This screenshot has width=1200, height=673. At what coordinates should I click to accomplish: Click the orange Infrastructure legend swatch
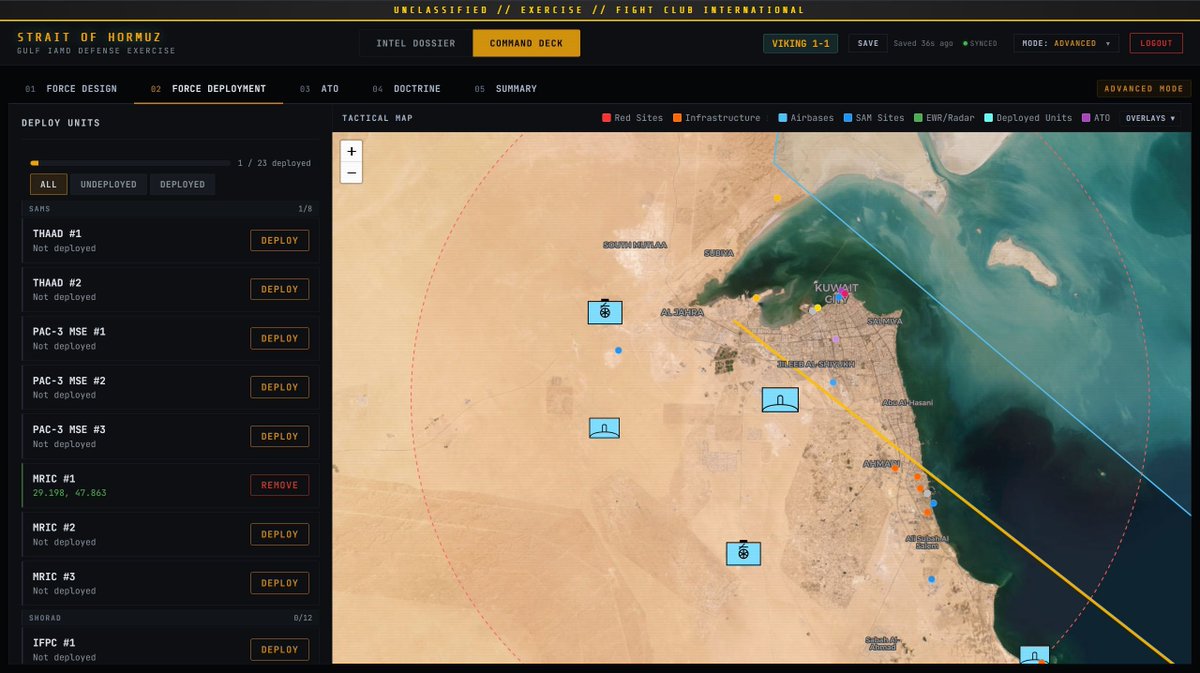(x=677, y=118)
